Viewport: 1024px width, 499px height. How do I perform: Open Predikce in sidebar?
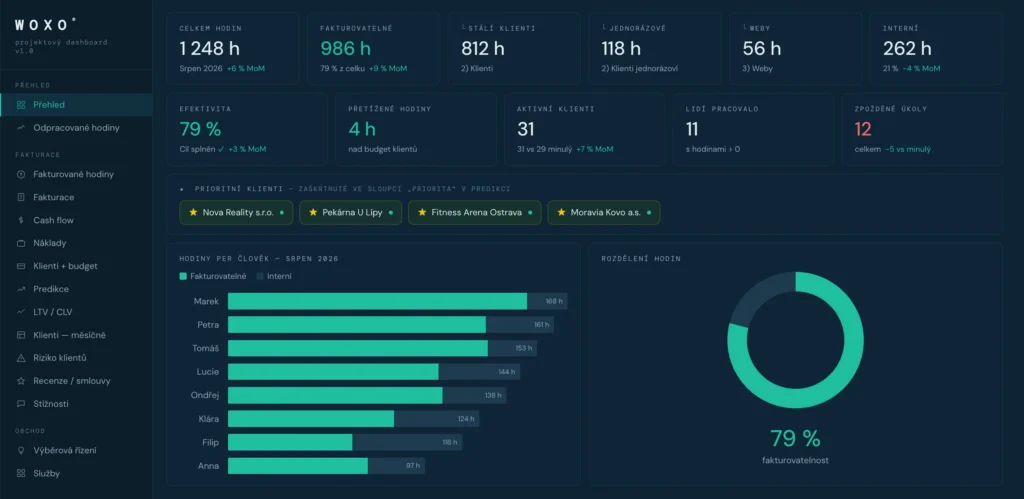coord(76,289)
